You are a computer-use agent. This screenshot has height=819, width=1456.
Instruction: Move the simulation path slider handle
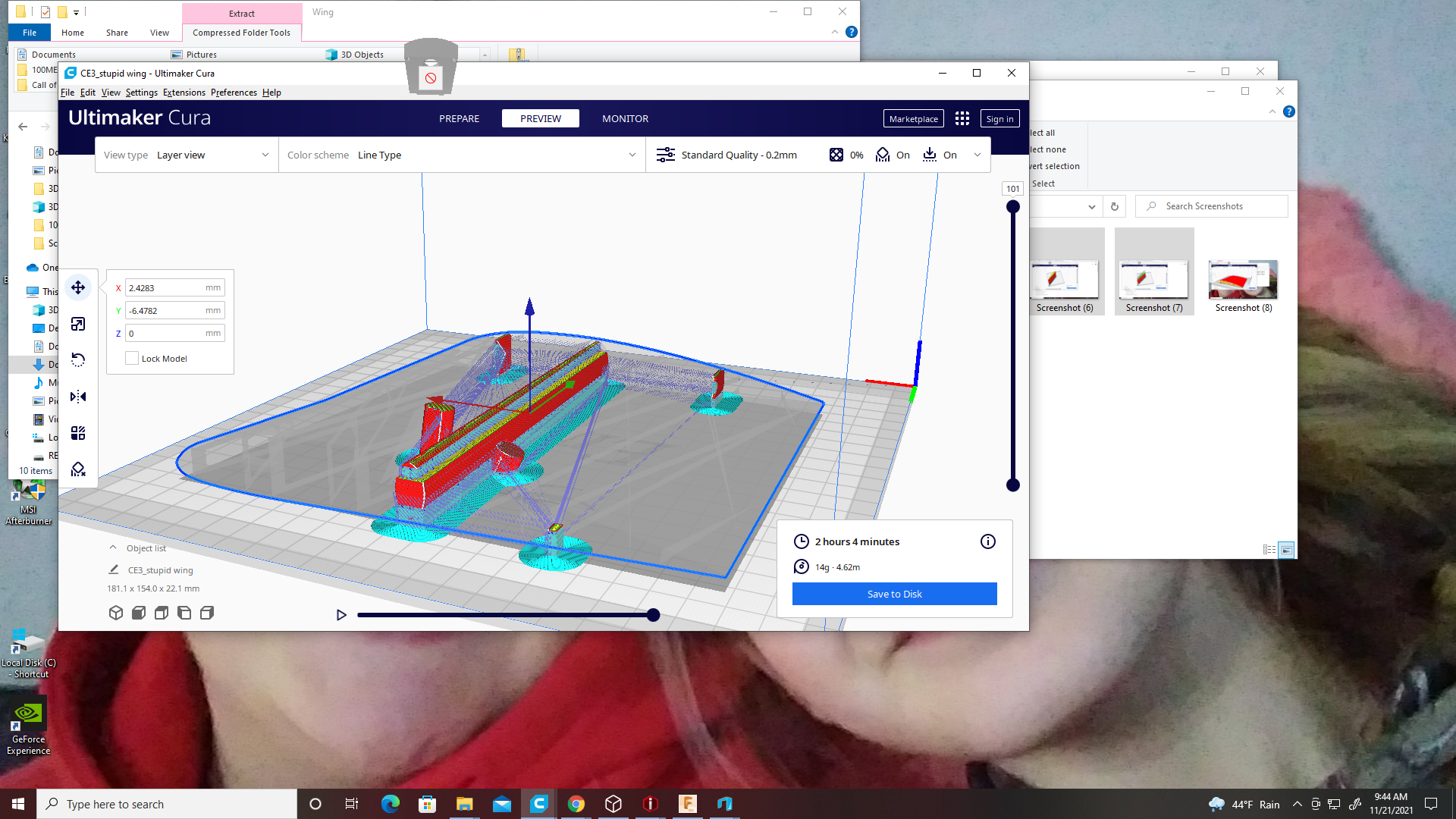tap(654, 615)
